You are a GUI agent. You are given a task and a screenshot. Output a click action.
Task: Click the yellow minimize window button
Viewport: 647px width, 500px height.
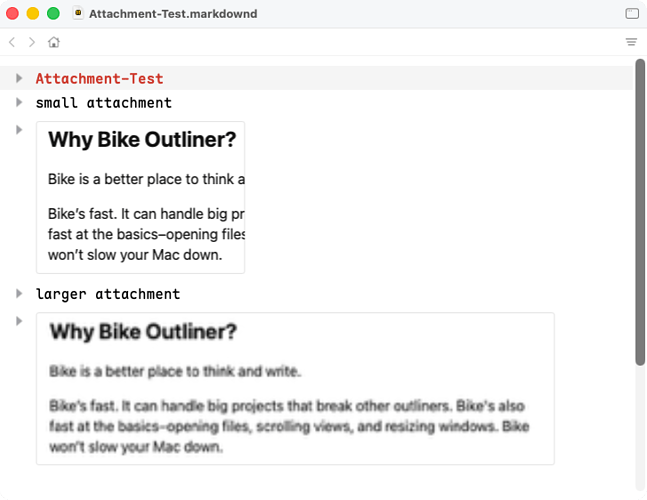[x=33, y=14]
